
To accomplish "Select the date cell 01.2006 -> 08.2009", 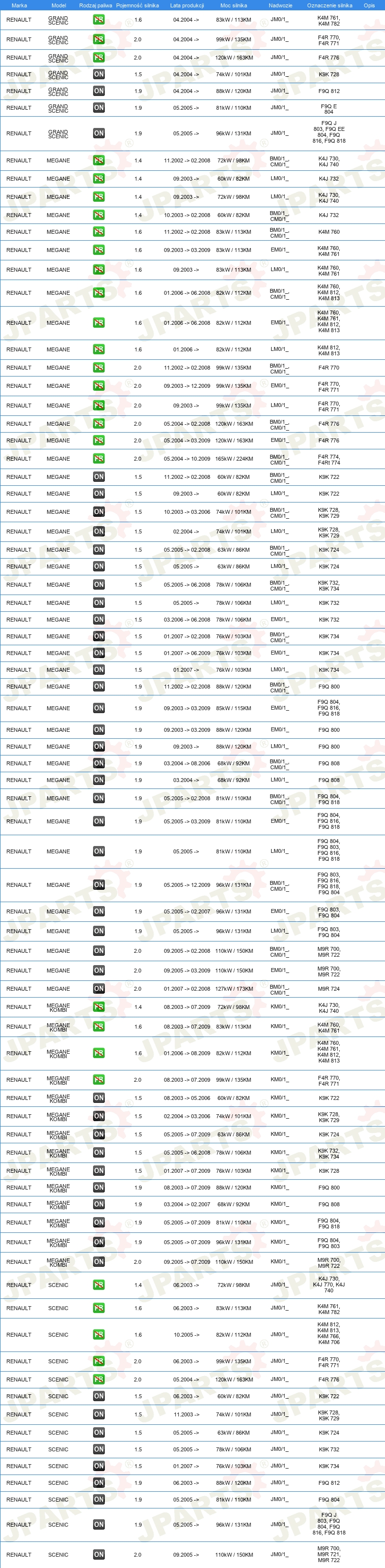I will pos(187,1054).
